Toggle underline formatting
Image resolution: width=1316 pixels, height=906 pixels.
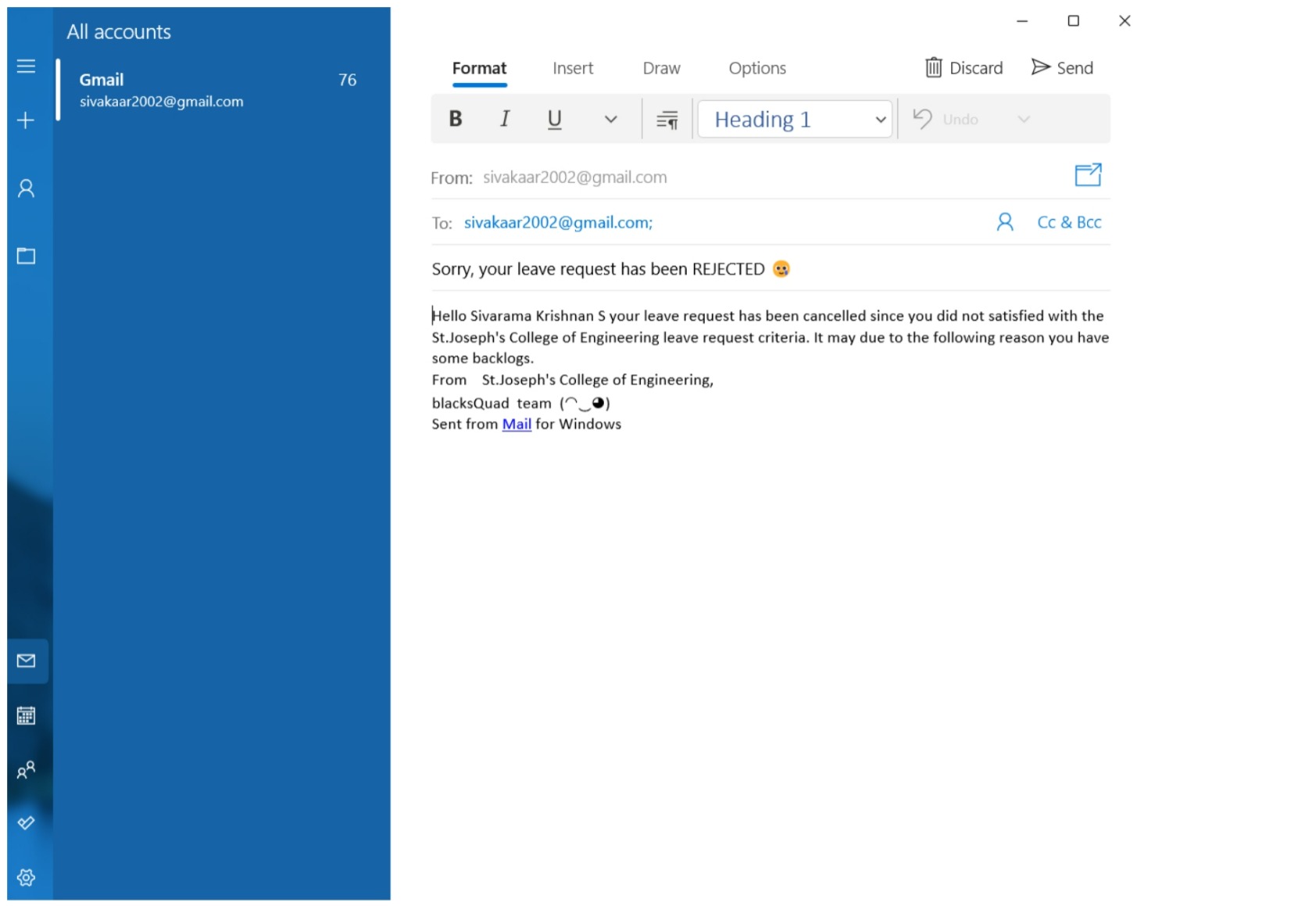coord(554,119)
